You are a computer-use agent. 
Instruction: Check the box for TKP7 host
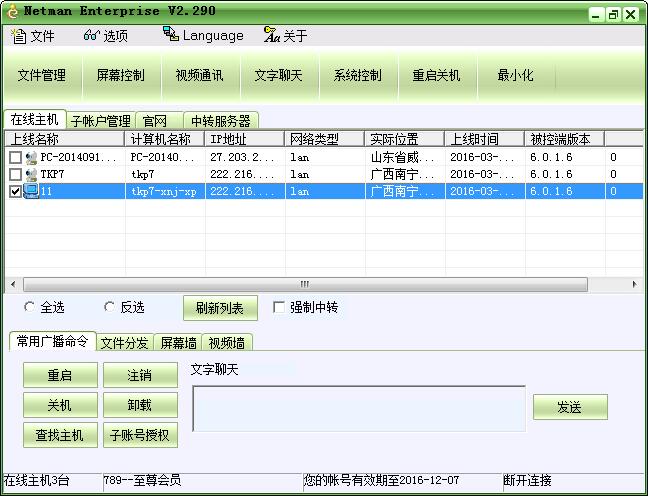point(16,174)
